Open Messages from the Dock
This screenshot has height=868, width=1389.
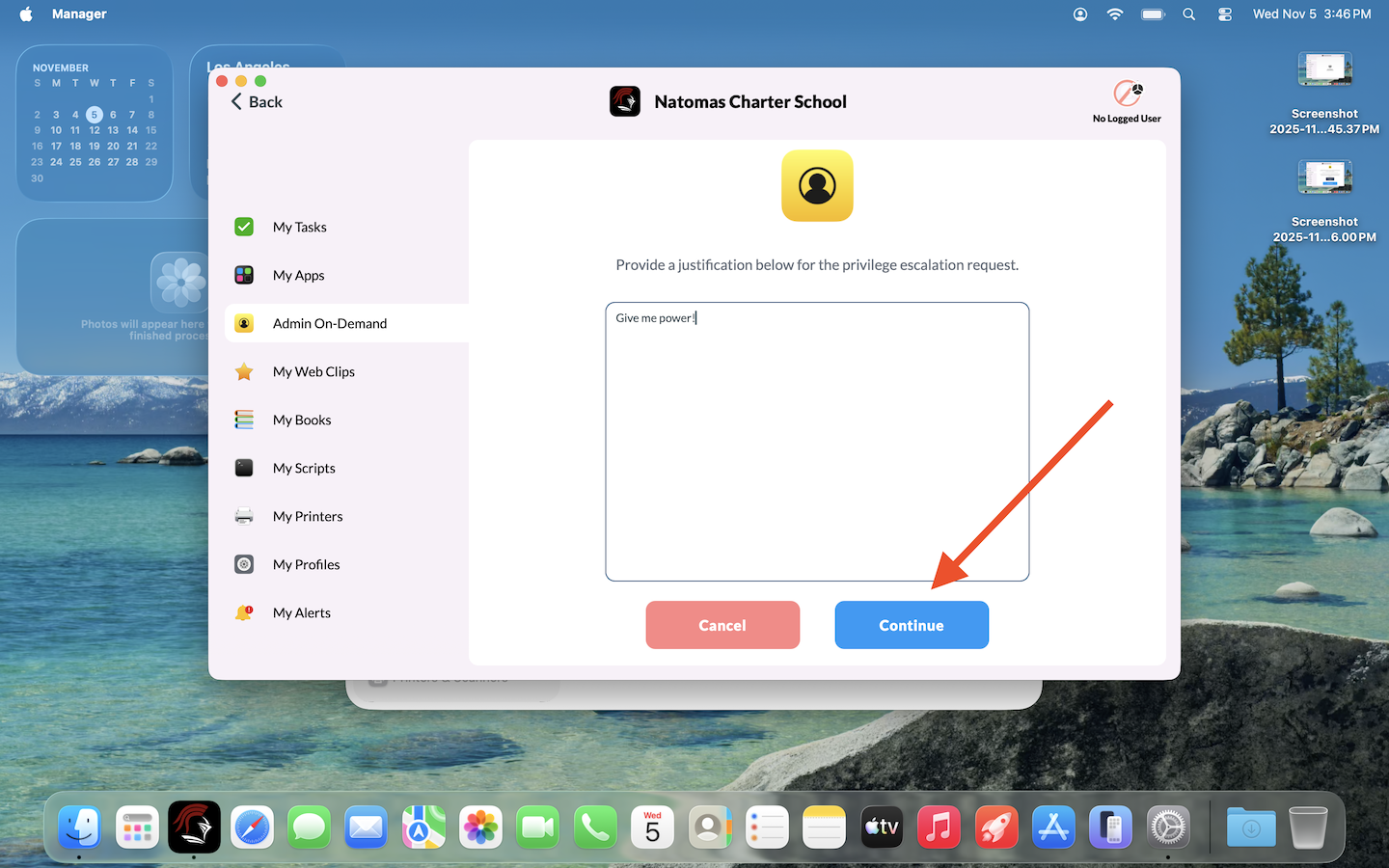click(x=309, y=827)
